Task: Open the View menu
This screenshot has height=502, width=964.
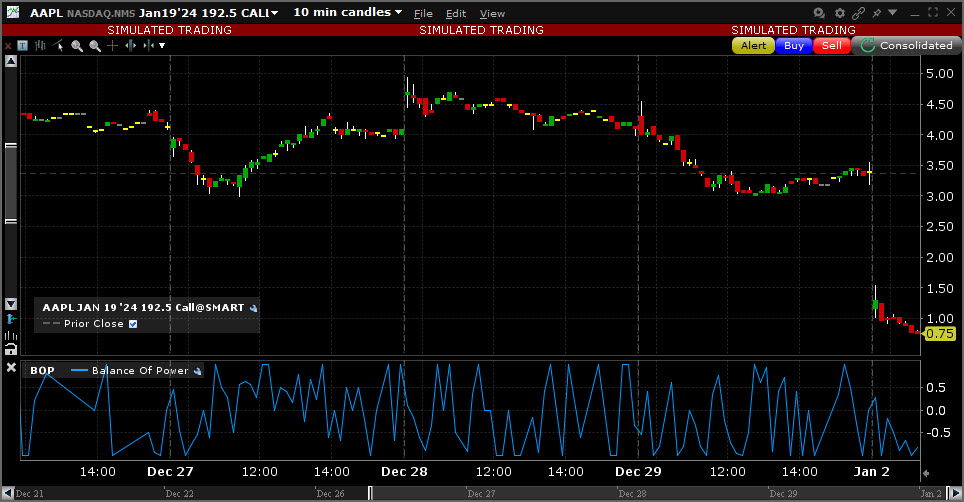Action: (x=492, y=14)
